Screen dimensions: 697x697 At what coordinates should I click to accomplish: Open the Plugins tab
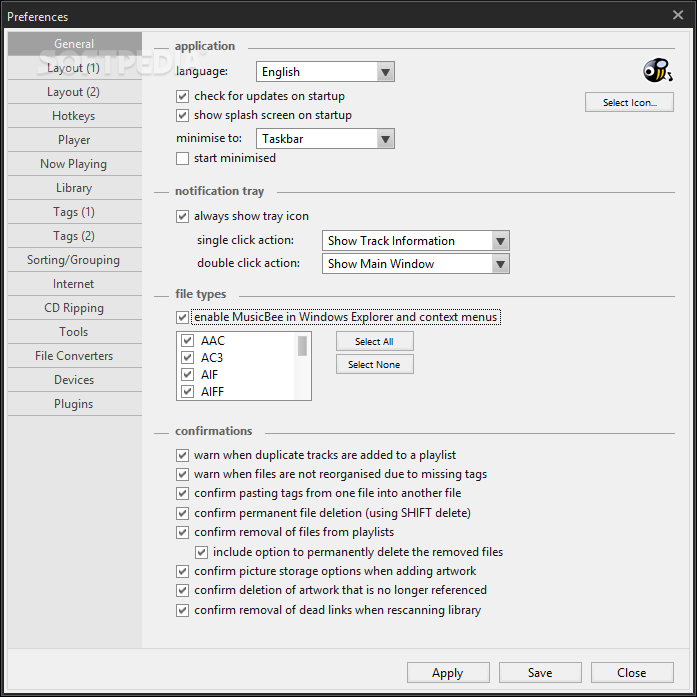75,404
